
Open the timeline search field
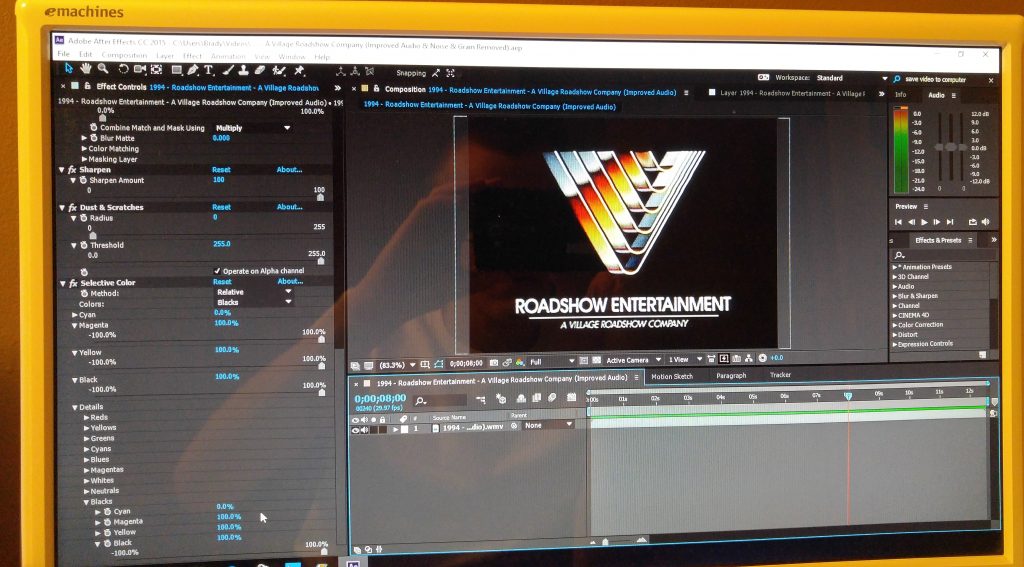[x=440, y=400]
